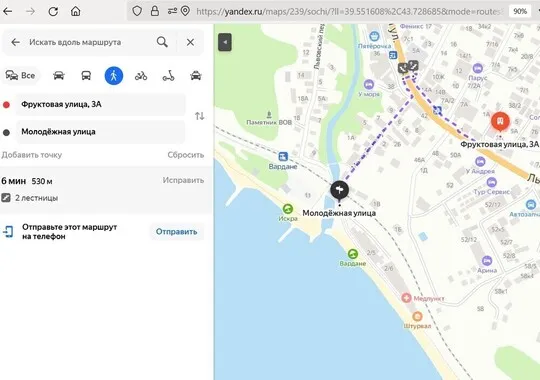540x380 pixels.
Task: Edit the destination 'Молодёжная улица' field
Action: (101, 132)
